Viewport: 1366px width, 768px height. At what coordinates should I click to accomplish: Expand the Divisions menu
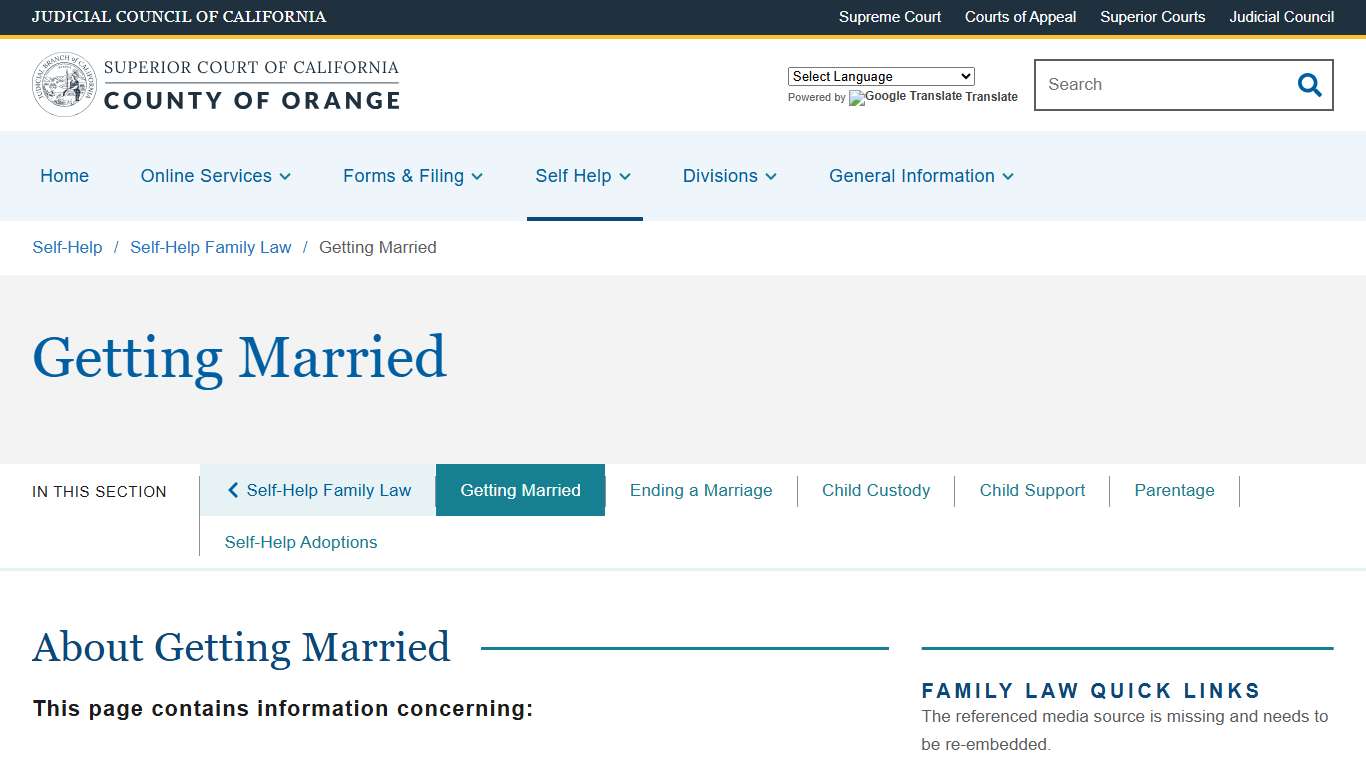point(729,176)
